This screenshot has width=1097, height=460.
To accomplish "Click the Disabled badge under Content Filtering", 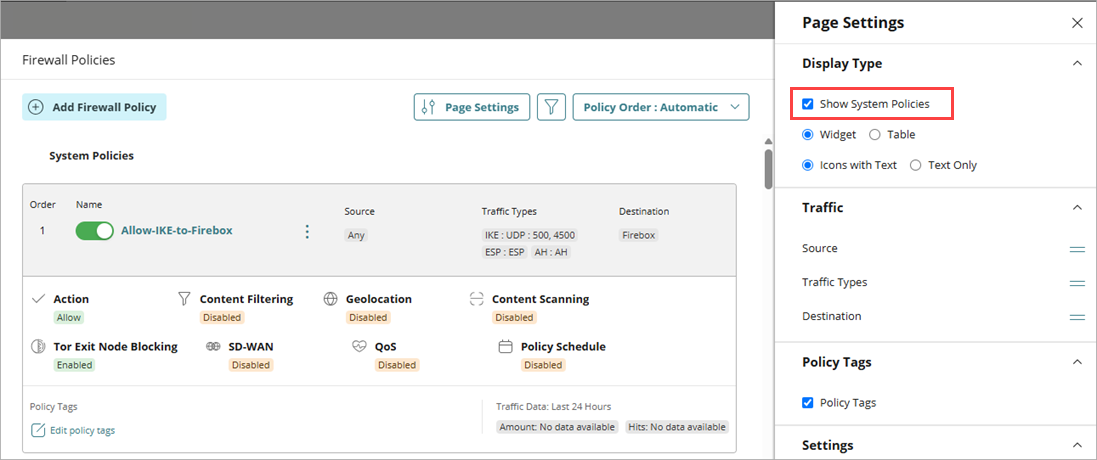I will (x=222, y=317).
